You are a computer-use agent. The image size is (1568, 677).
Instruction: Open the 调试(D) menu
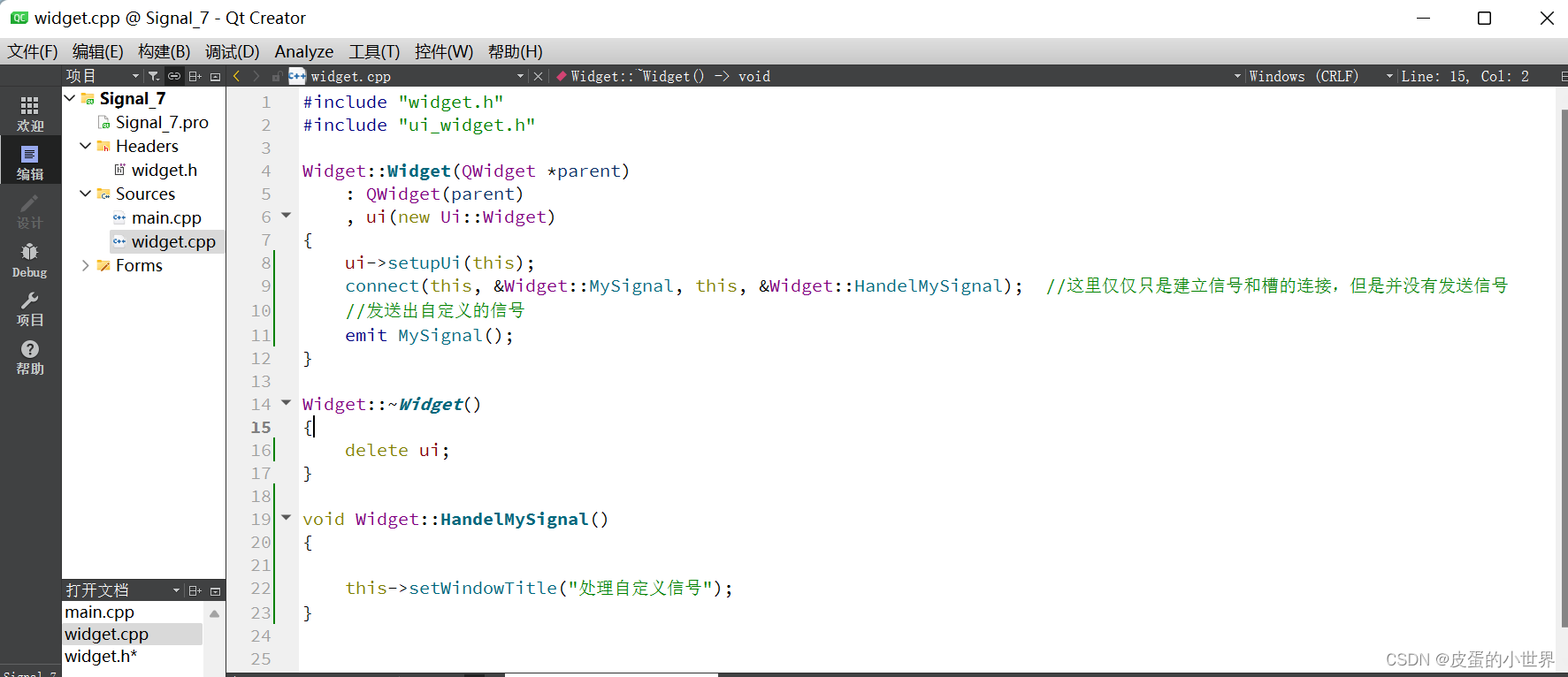tap(232, 51)
